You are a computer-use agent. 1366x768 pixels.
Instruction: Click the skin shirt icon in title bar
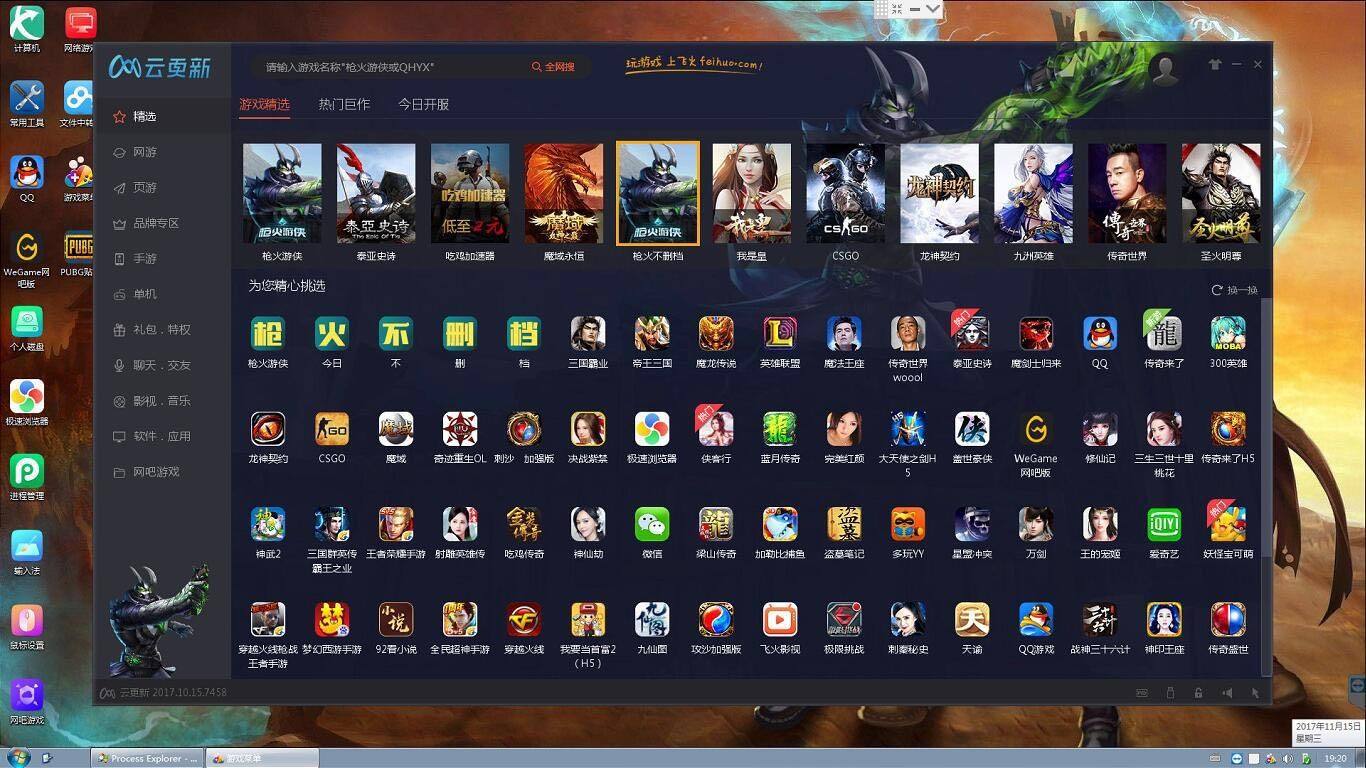[x=1215, y=64]
